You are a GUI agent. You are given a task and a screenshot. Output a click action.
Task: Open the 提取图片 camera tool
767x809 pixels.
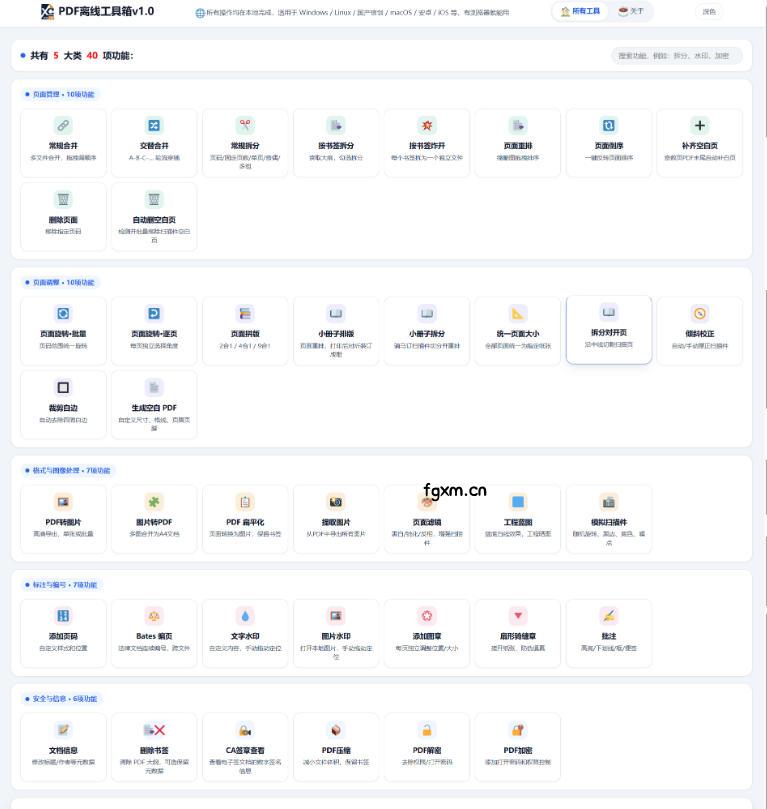pos(336,519)
